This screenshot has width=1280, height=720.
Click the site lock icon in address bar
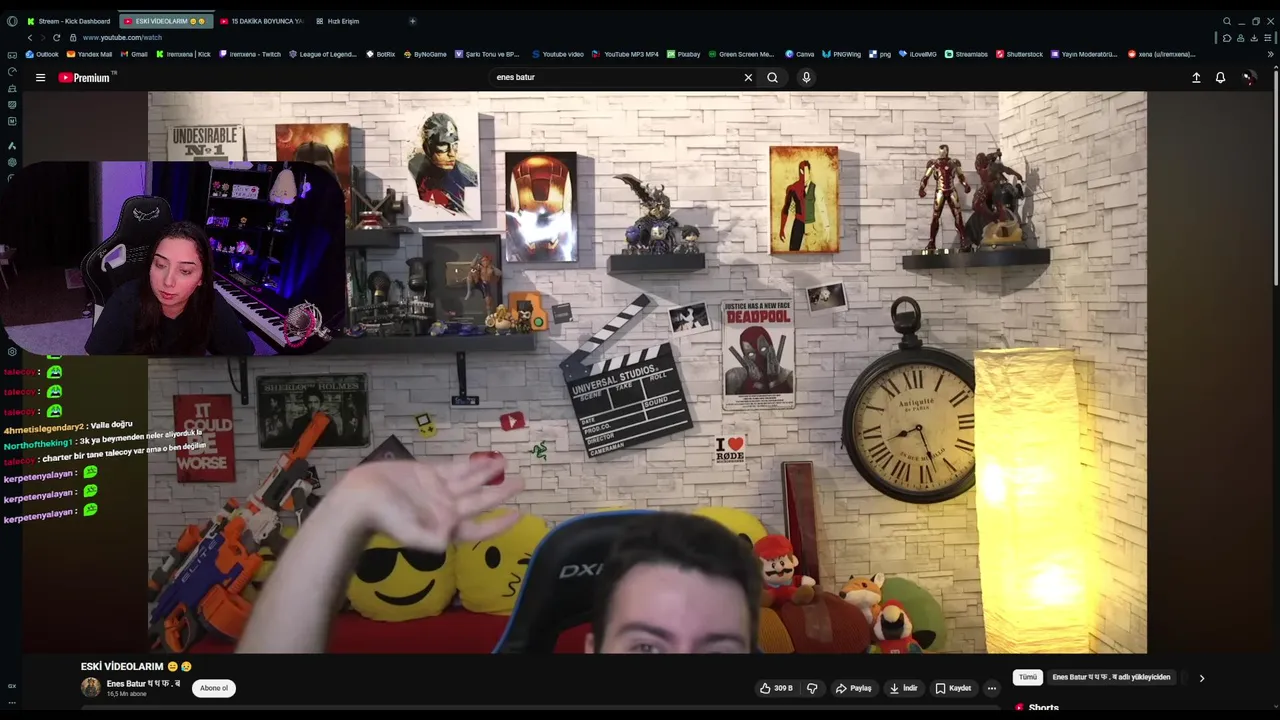(x=73, y=37)
